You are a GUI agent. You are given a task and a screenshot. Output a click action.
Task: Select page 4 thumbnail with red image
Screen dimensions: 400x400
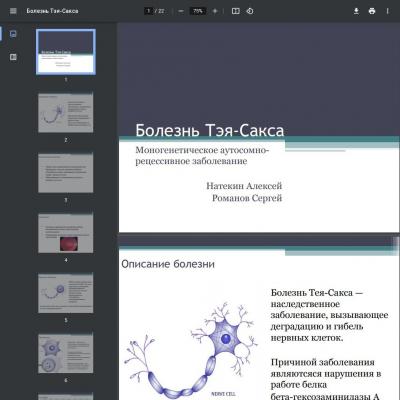point(66,233)
